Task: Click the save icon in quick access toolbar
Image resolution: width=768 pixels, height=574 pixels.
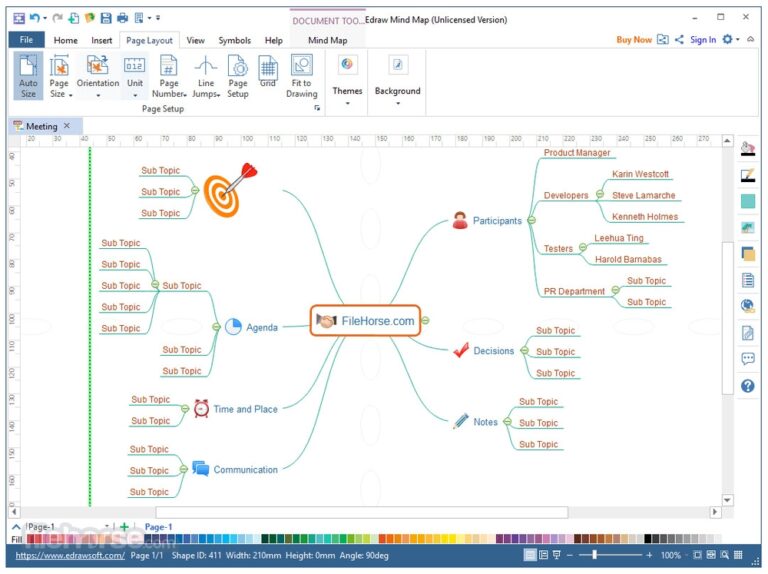Action: click(x=106, y=18)
